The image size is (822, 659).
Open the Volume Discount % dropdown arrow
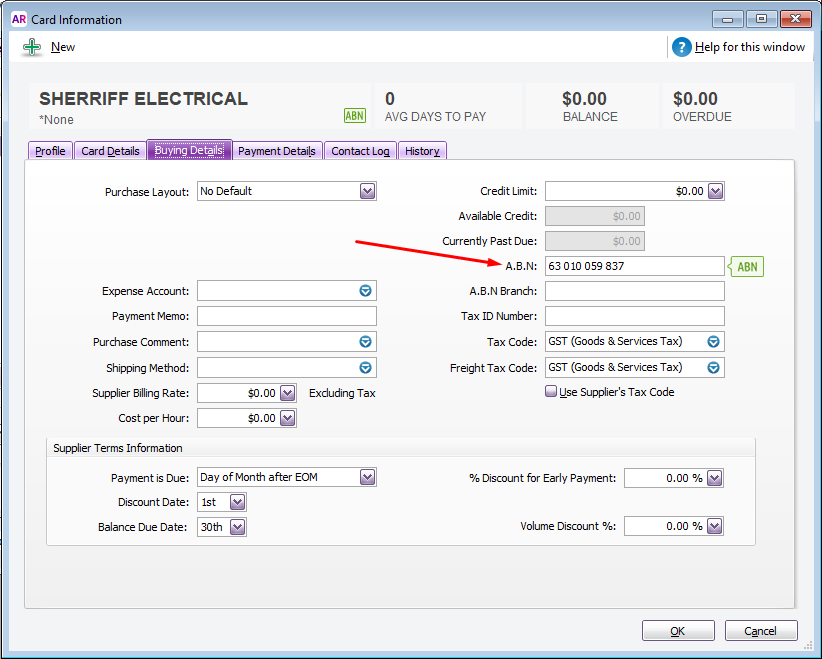pos(715,526)
